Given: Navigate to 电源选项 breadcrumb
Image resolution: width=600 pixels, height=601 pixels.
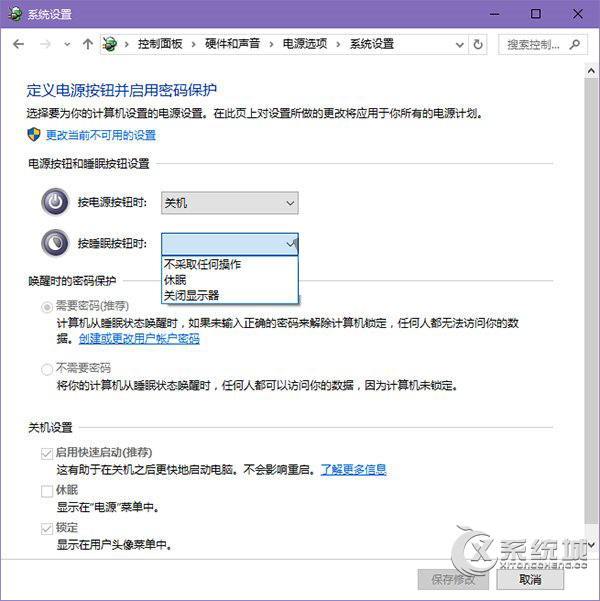Looking at the screenshot, I should [x=305, y=44].
